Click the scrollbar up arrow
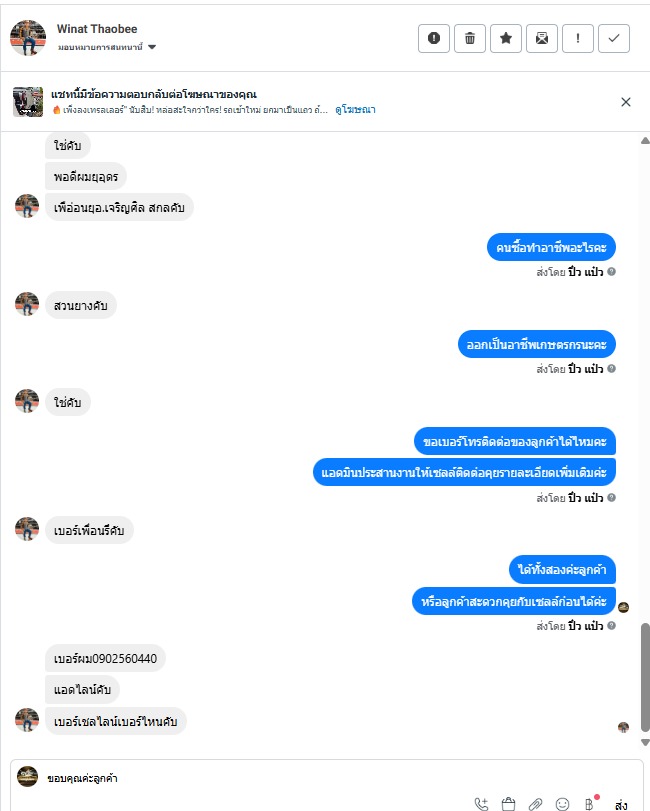650x811 pixels. click(645, 141)
